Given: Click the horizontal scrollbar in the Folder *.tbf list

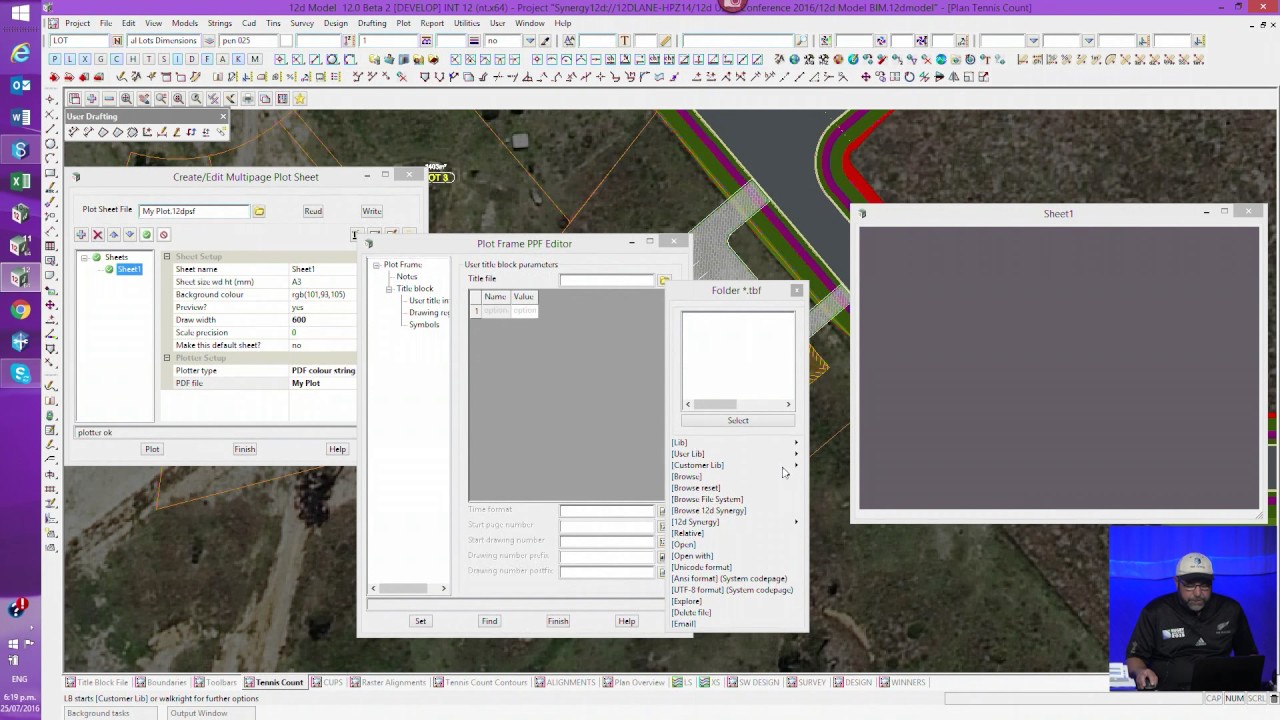Looking at the screenshot, I should point(738,404).
